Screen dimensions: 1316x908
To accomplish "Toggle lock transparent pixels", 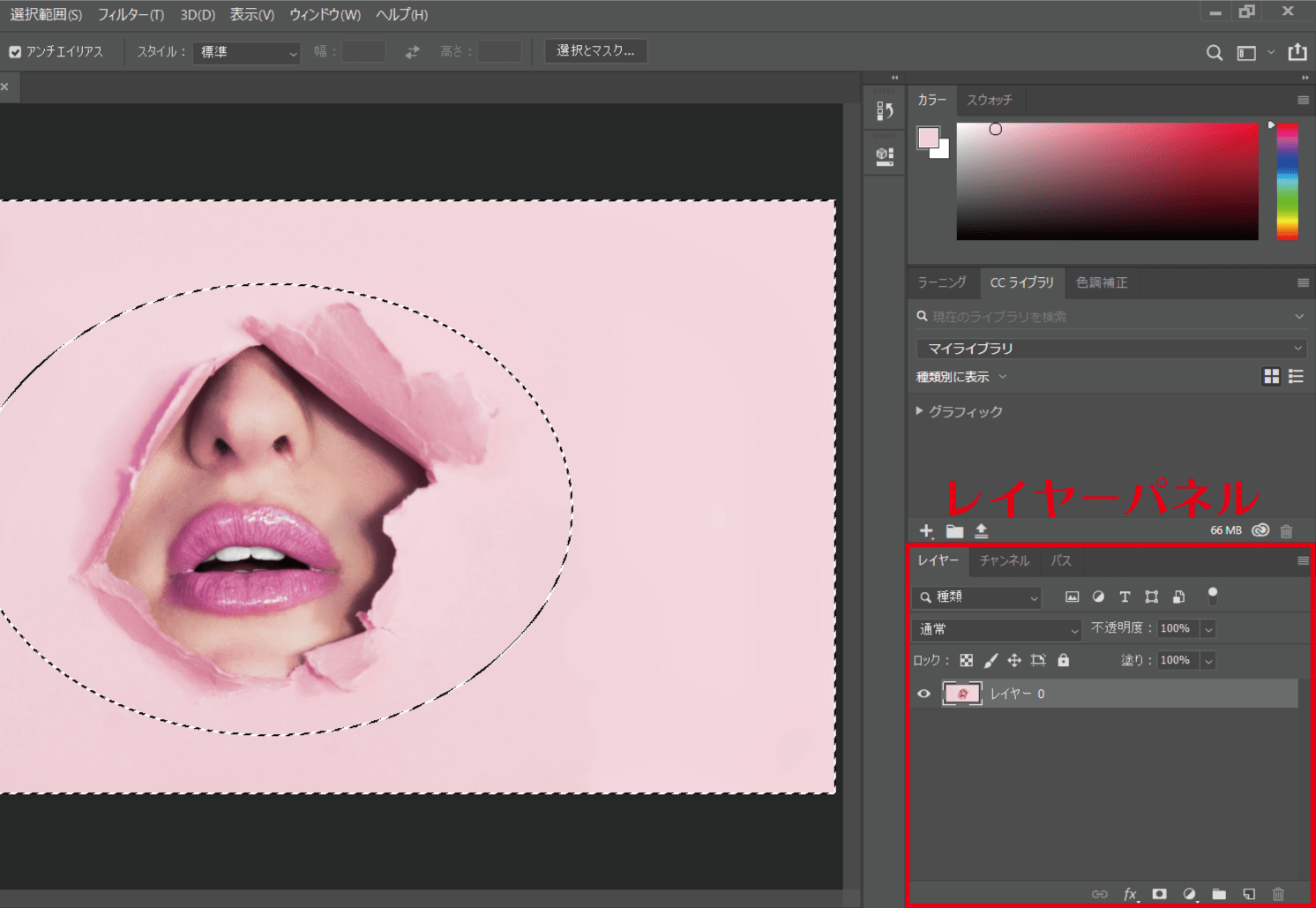I will (967, 660).
